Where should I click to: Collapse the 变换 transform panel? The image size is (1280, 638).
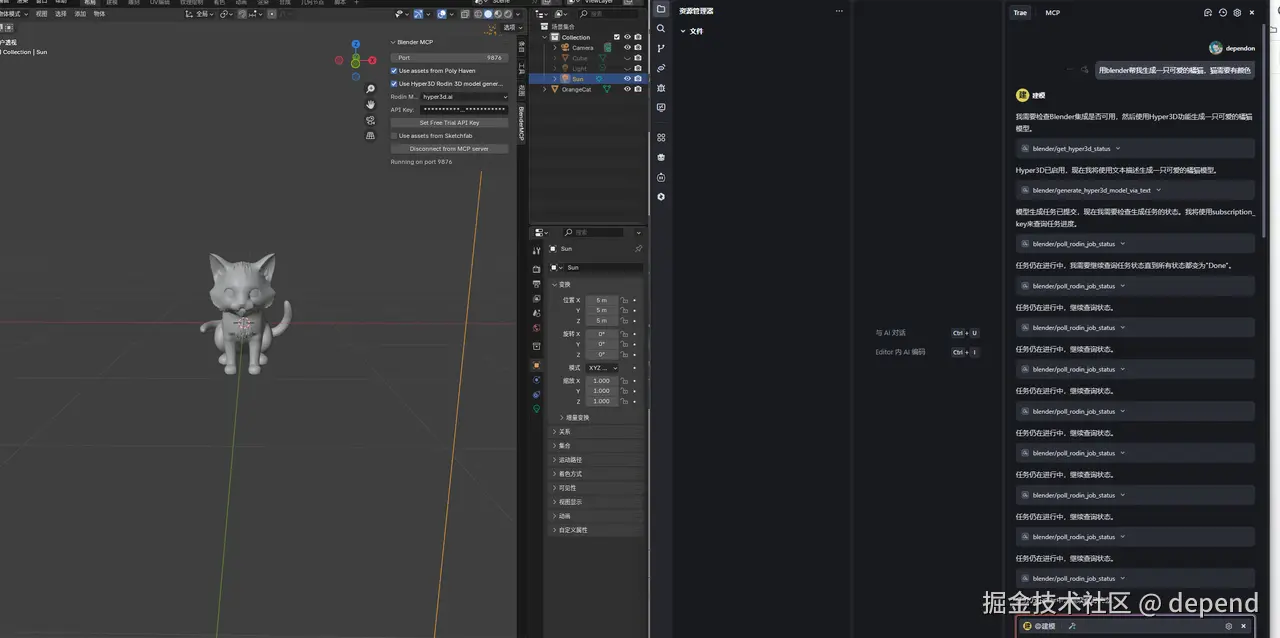click(x=555, y=285)
